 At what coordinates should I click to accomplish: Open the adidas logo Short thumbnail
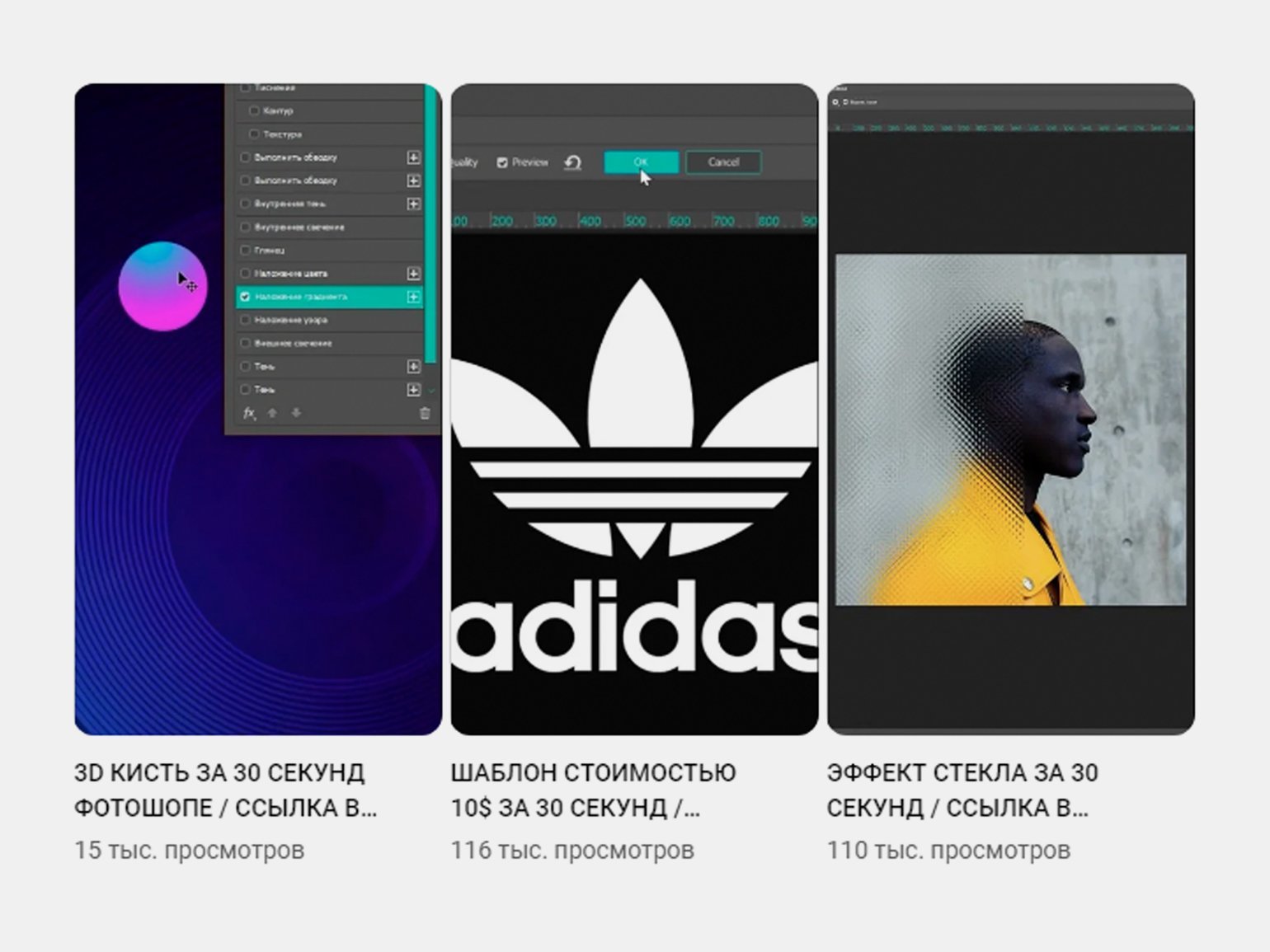click(635, 409)
